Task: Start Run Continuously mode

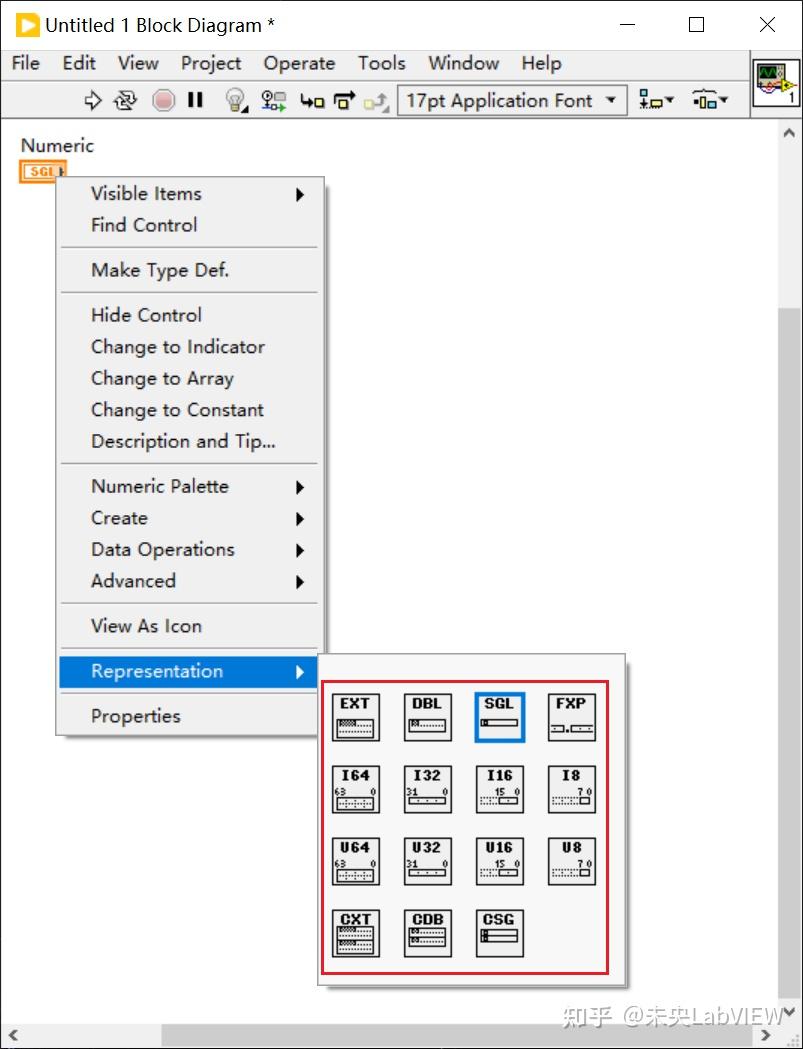Action: click(x=125, y=100)
